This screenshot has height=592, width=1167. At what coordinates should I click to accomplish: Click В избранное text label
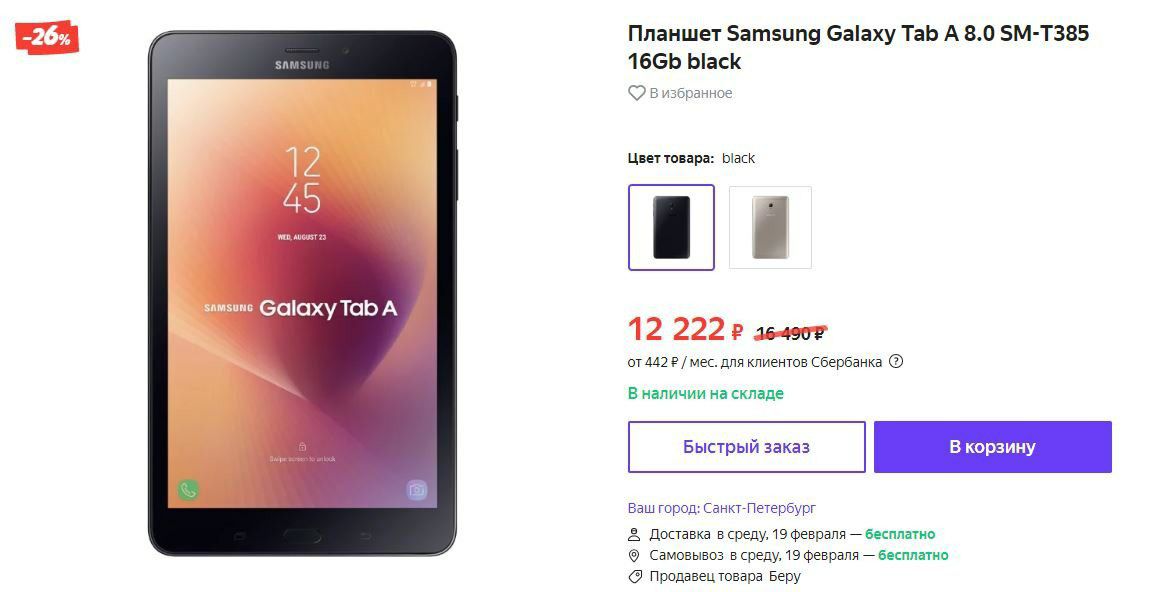691,93
